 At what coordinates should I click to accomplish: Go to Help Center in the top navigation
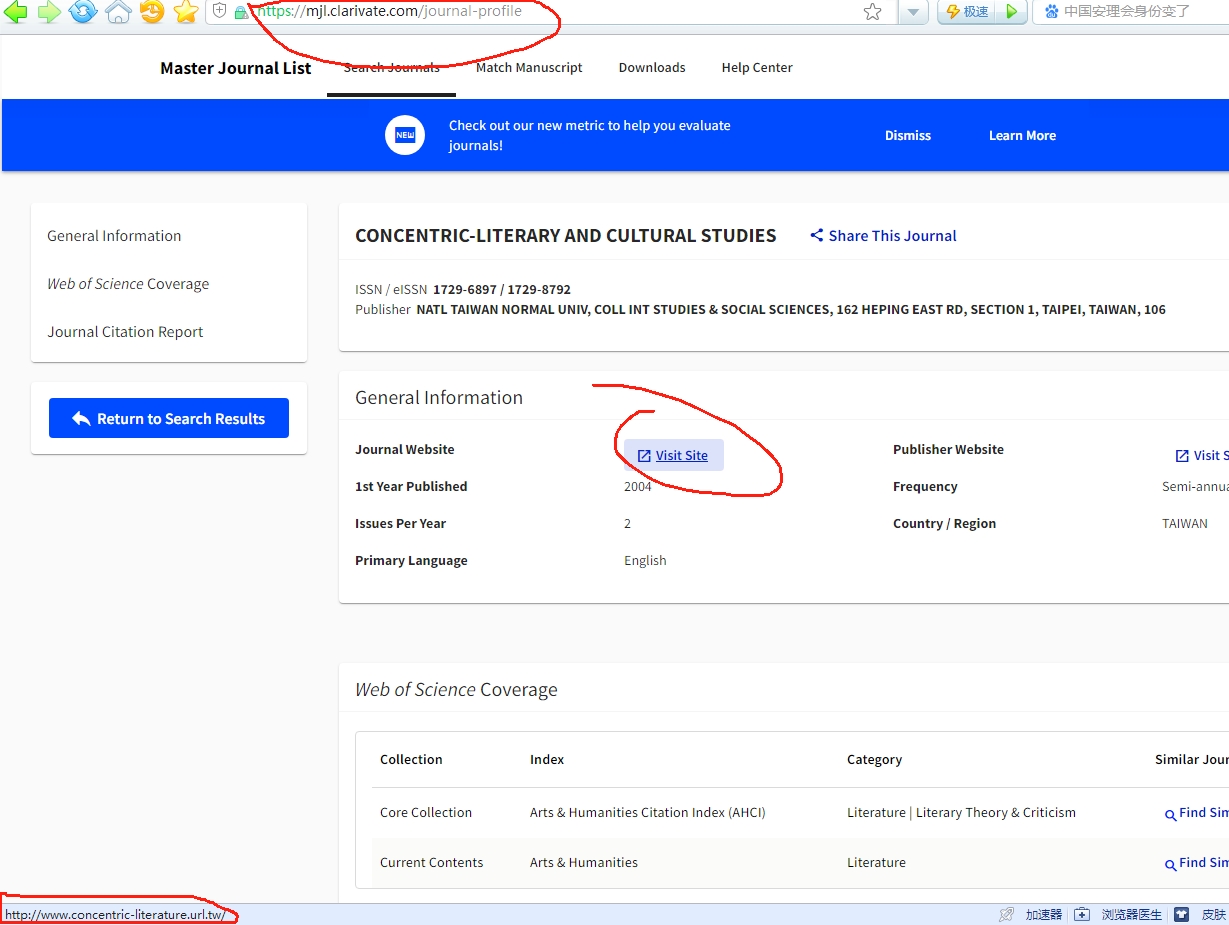(757, 68)
